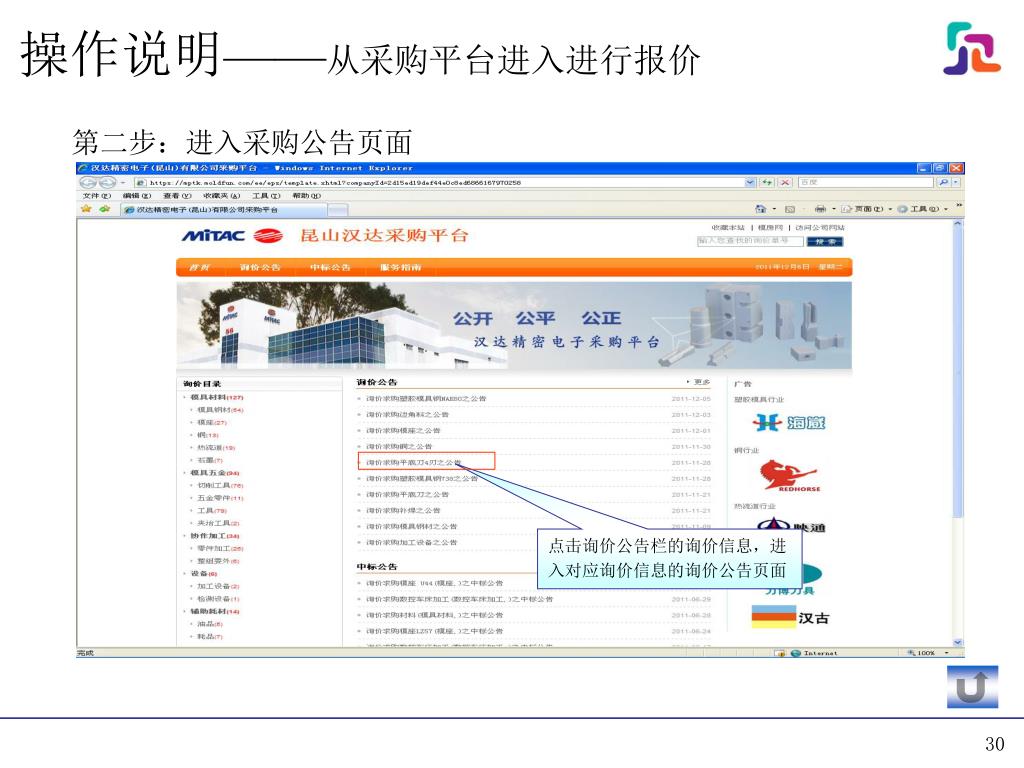
Task: Click the scrollbar down arrow
Action: [x=958, y=643]
